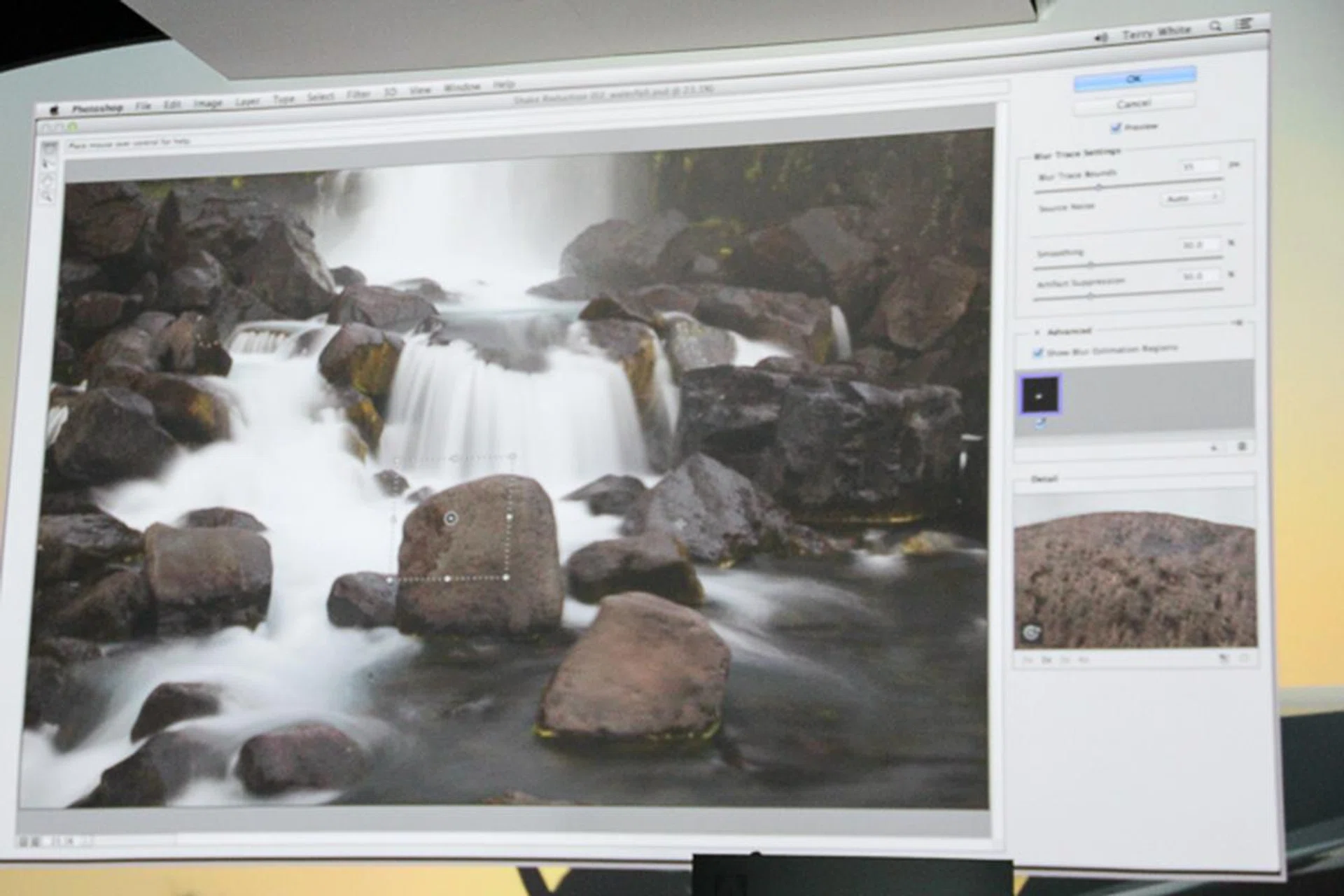Dismiss the dialog with Cancel
1344x896 pixels.
[x=1135, y=103]
